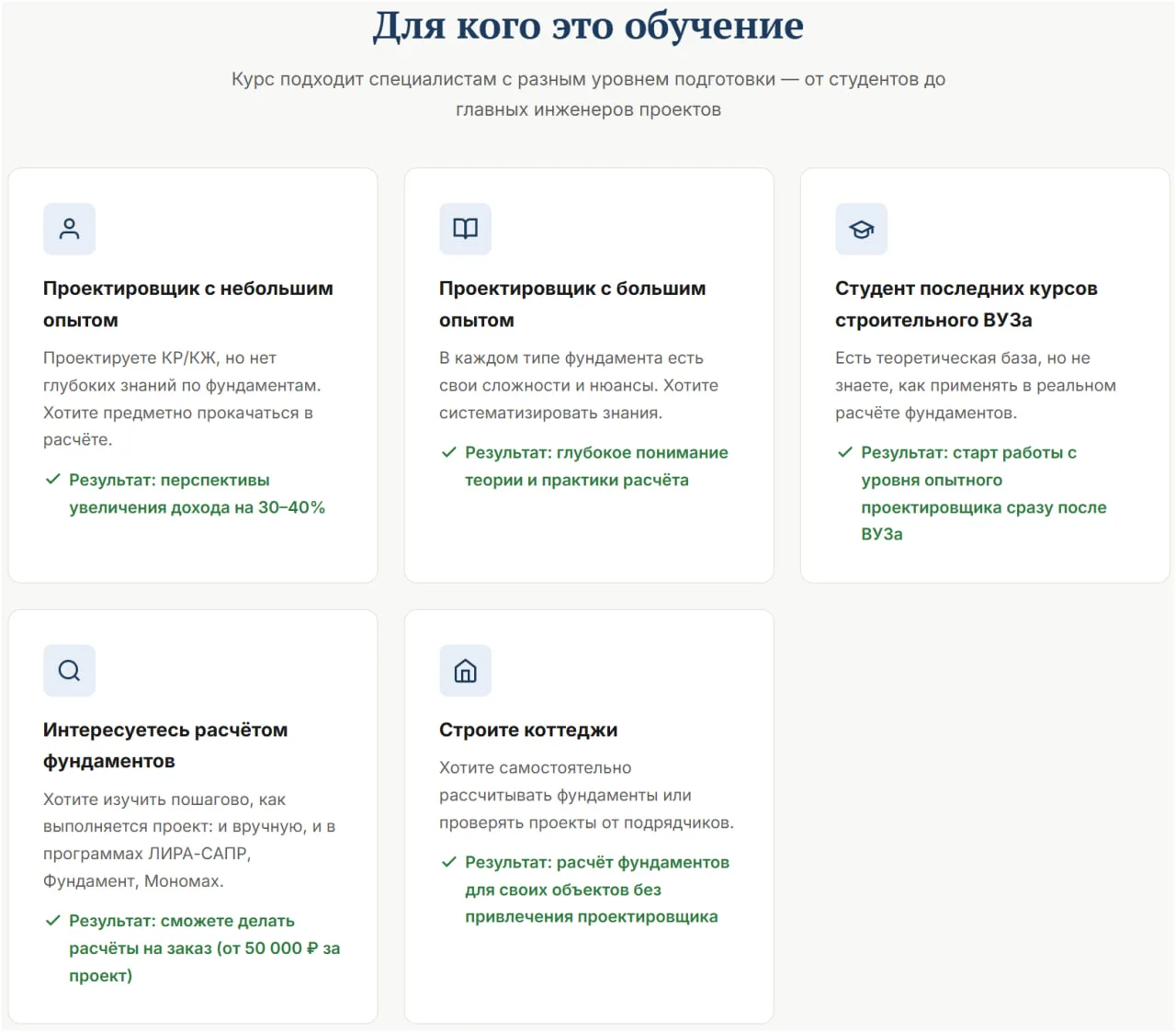The image size is (1176, 1032).
Task: Click the title 'Студент последних курсов строительного ВУЗа'
Action: tap(967, 304)
